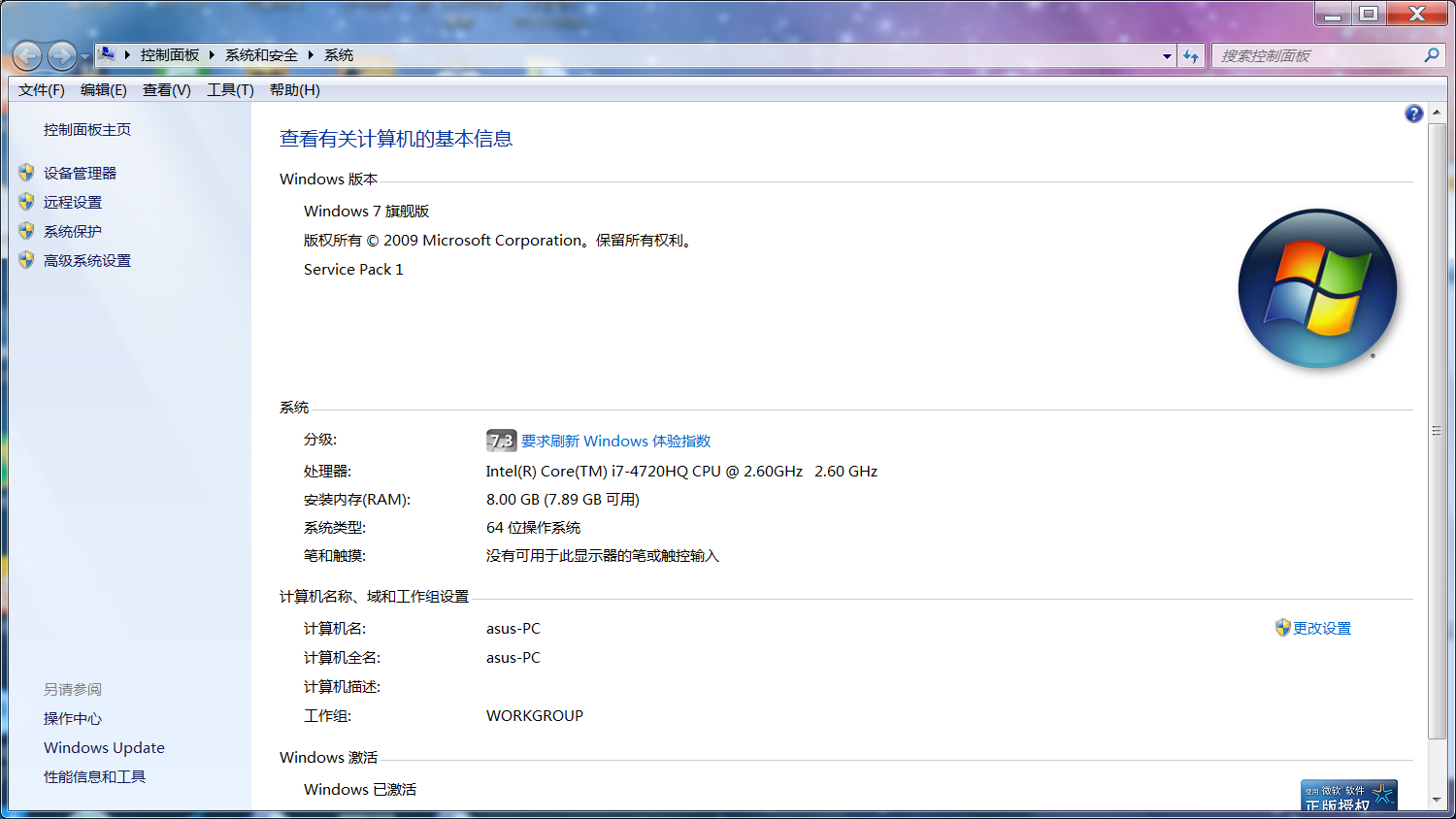The height and width of the screenshot is (819, 1456).
Task: Click the Service Pack 1 text
Action: coord(353,270)
